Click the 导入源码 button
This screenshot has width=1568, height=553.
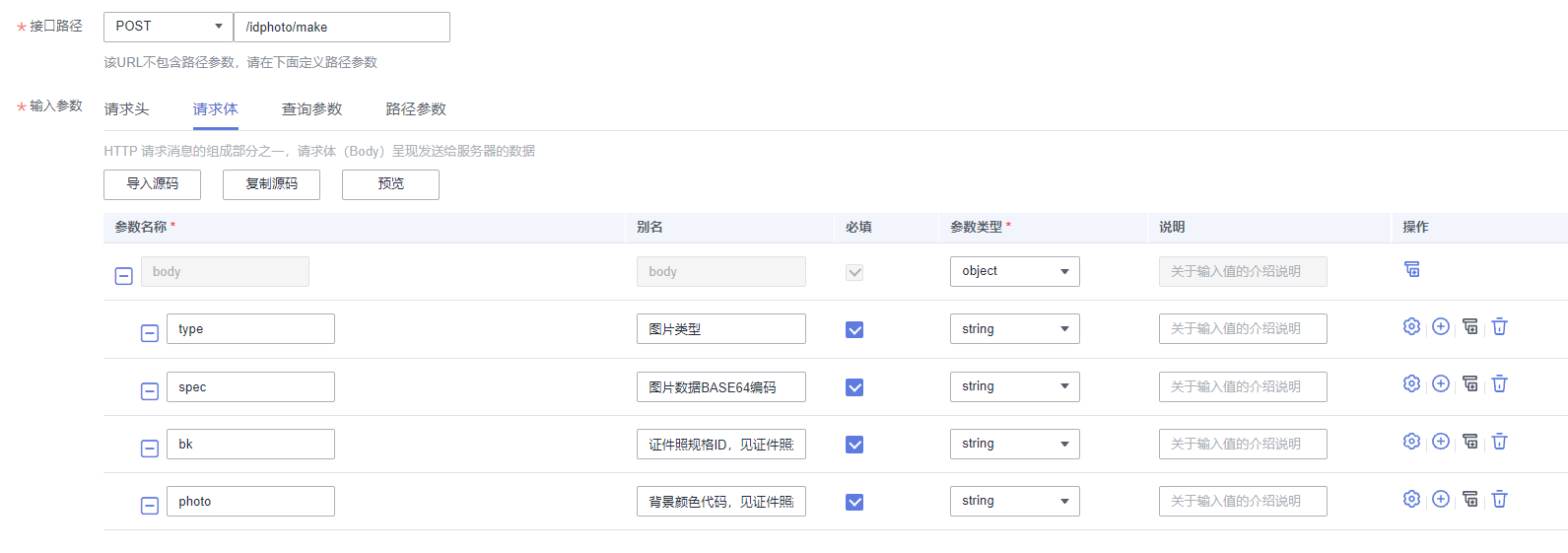pyautogui.click(x=152, y=184)
